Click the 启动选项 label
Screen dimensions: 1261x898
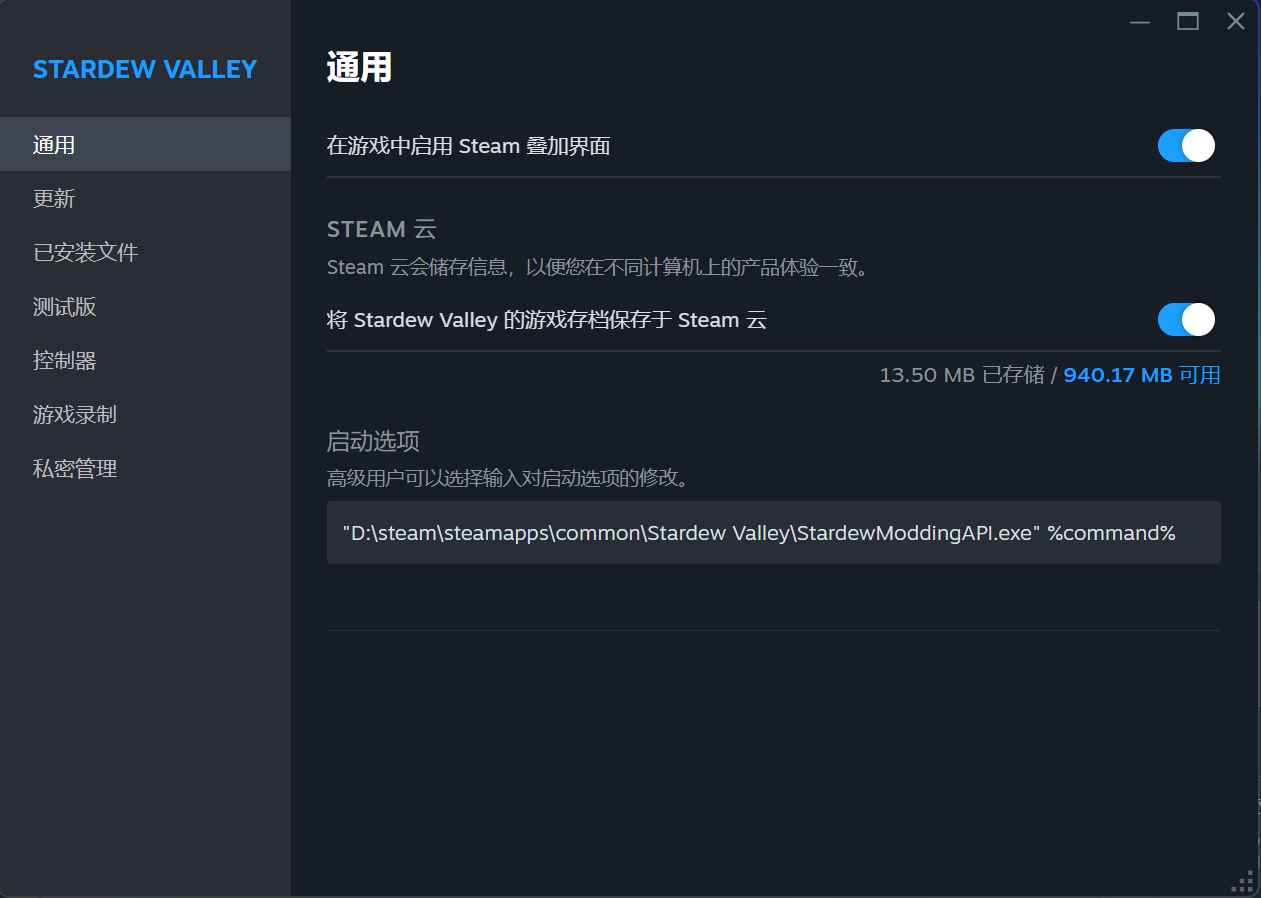pos(373,441)
